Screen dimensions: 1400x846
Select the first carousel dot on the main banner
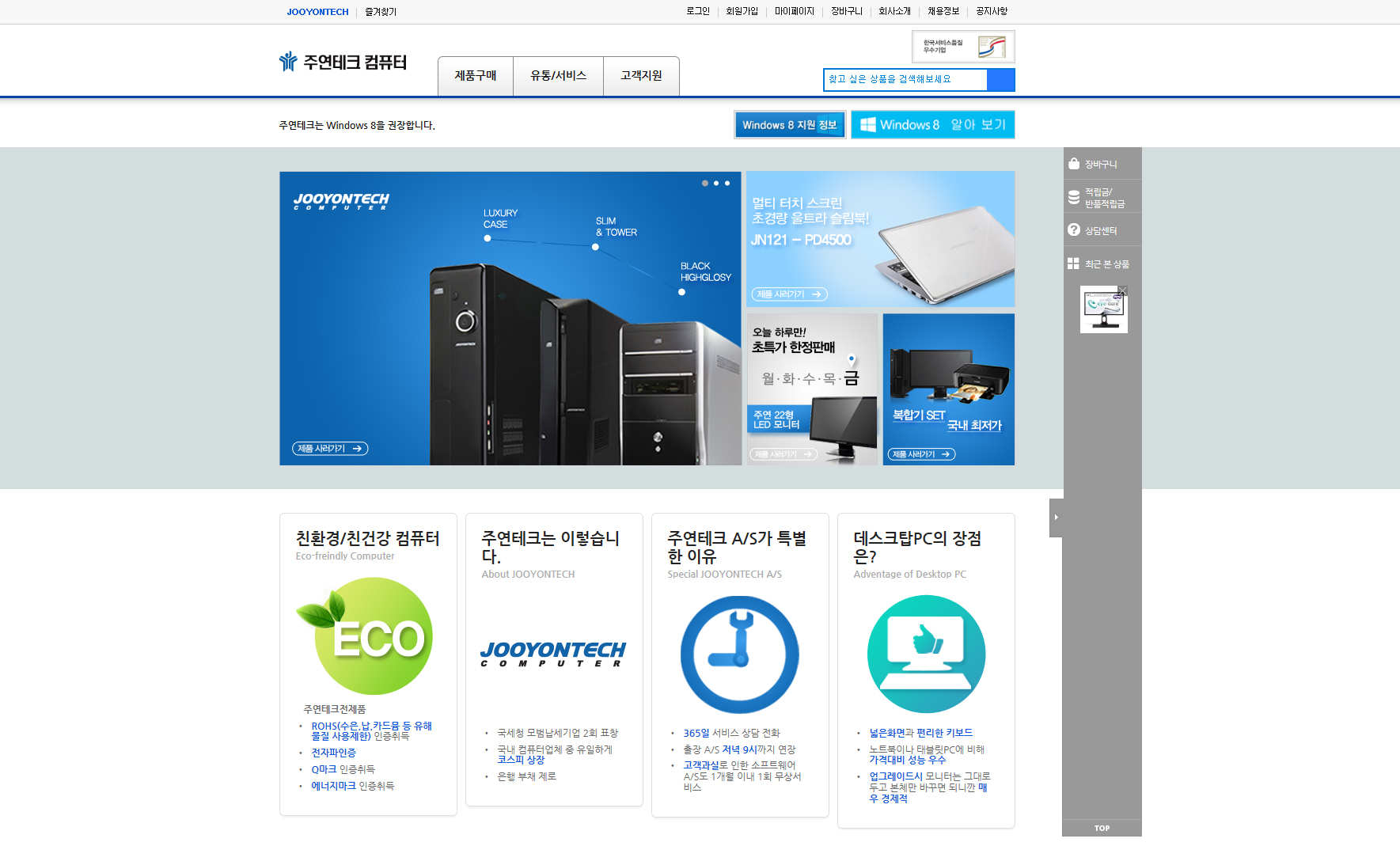click(705, 183)
